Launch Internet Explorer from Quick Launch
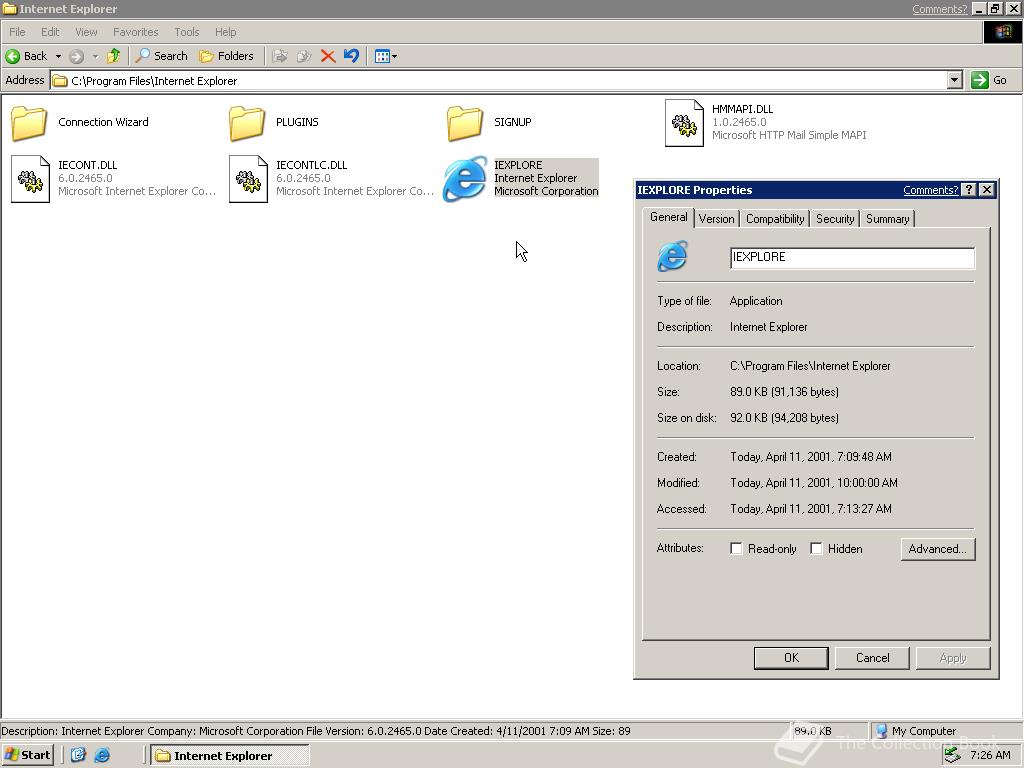The image size is (1024, 768). tap(102, 755)
